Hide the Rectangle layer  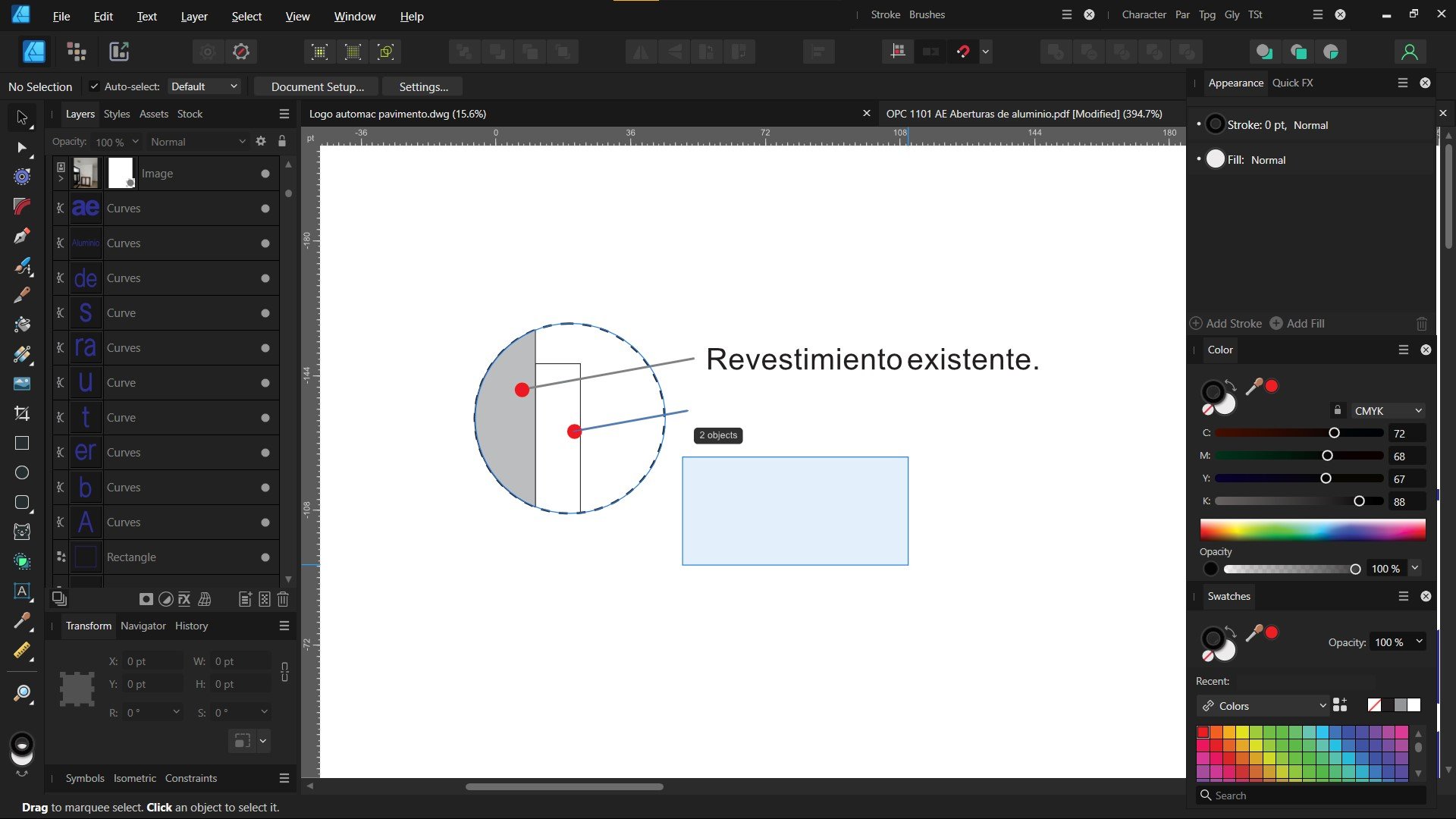coord(265,557)
